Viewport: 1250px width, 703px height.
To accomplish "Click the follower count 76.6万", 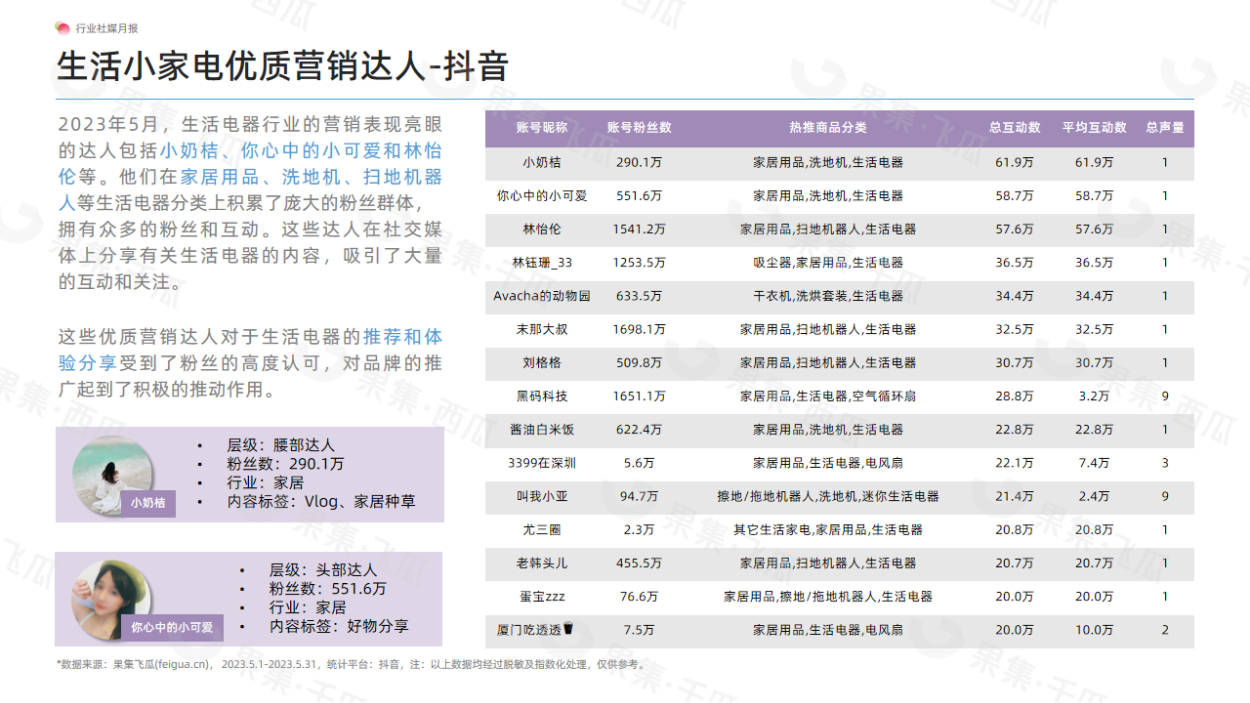I will pos(639,597).
